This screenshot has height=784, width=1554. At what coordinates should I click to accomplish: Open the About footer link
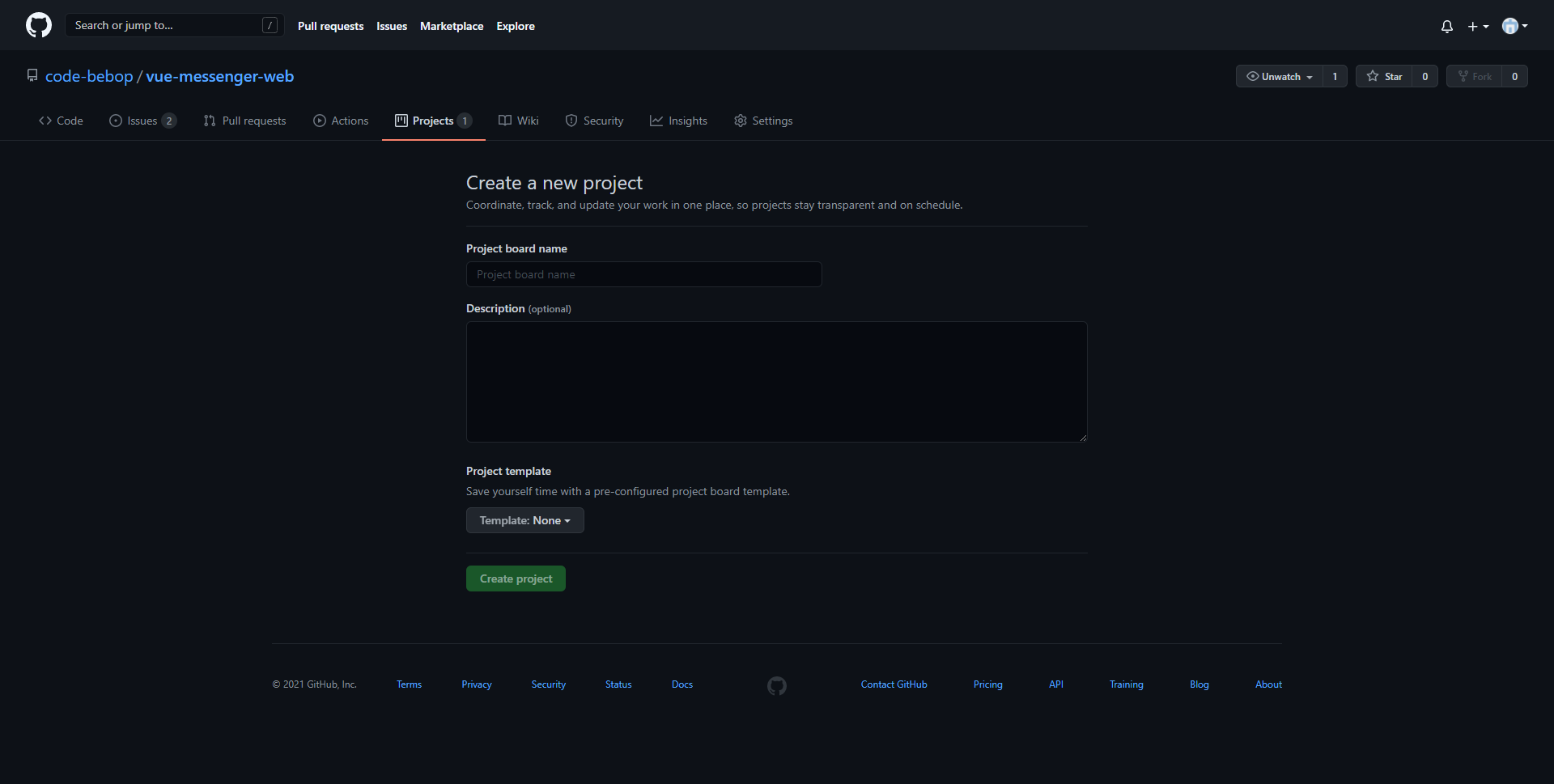point(1268,684)
